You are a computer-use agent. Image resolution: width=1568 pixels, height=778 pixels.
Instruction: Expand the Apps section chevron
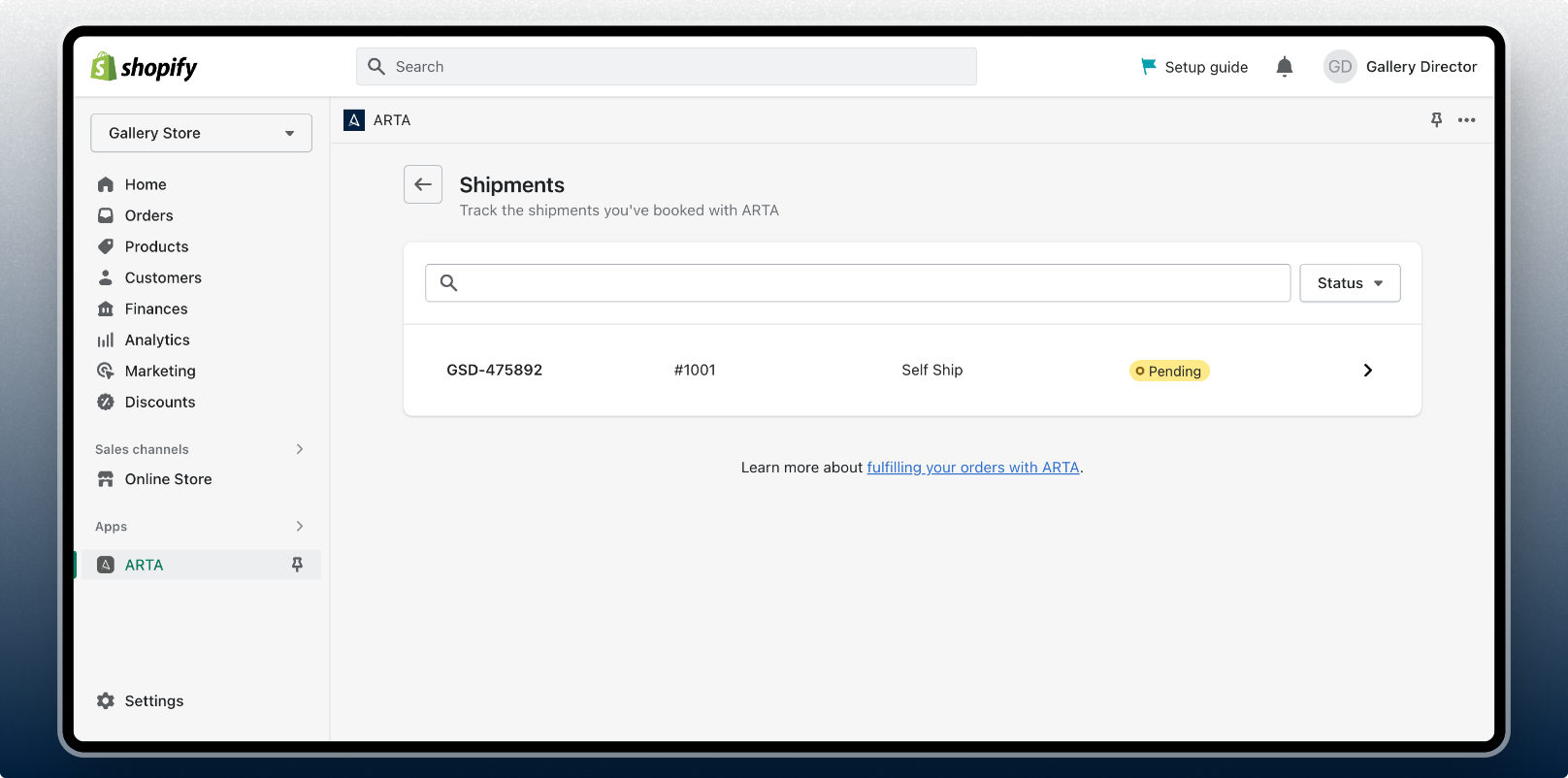[x=300, y=526]
